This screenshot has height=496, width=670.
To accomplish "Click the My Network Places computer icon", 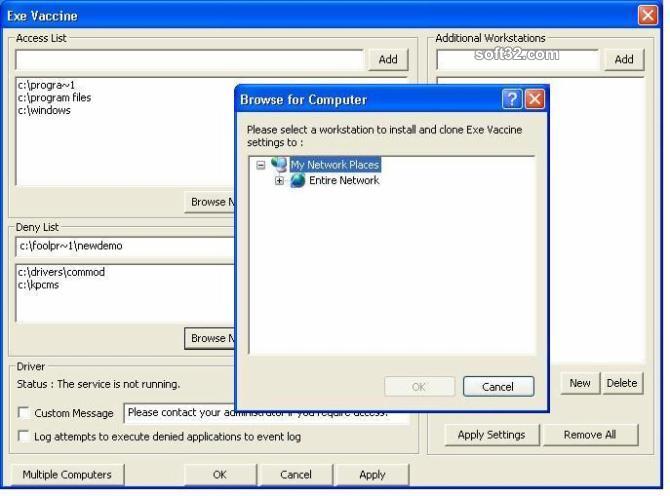I will (x=279, y=164).
